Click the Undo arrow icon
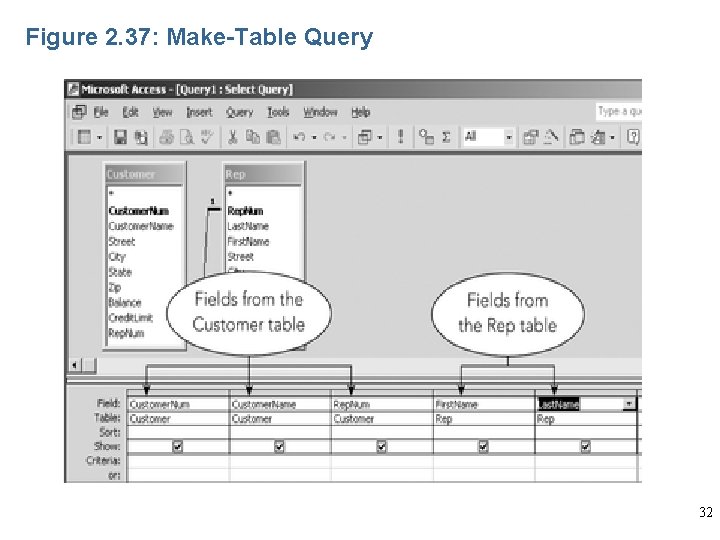The width and height of the screenshot is (720, 540). pos(299,137)
